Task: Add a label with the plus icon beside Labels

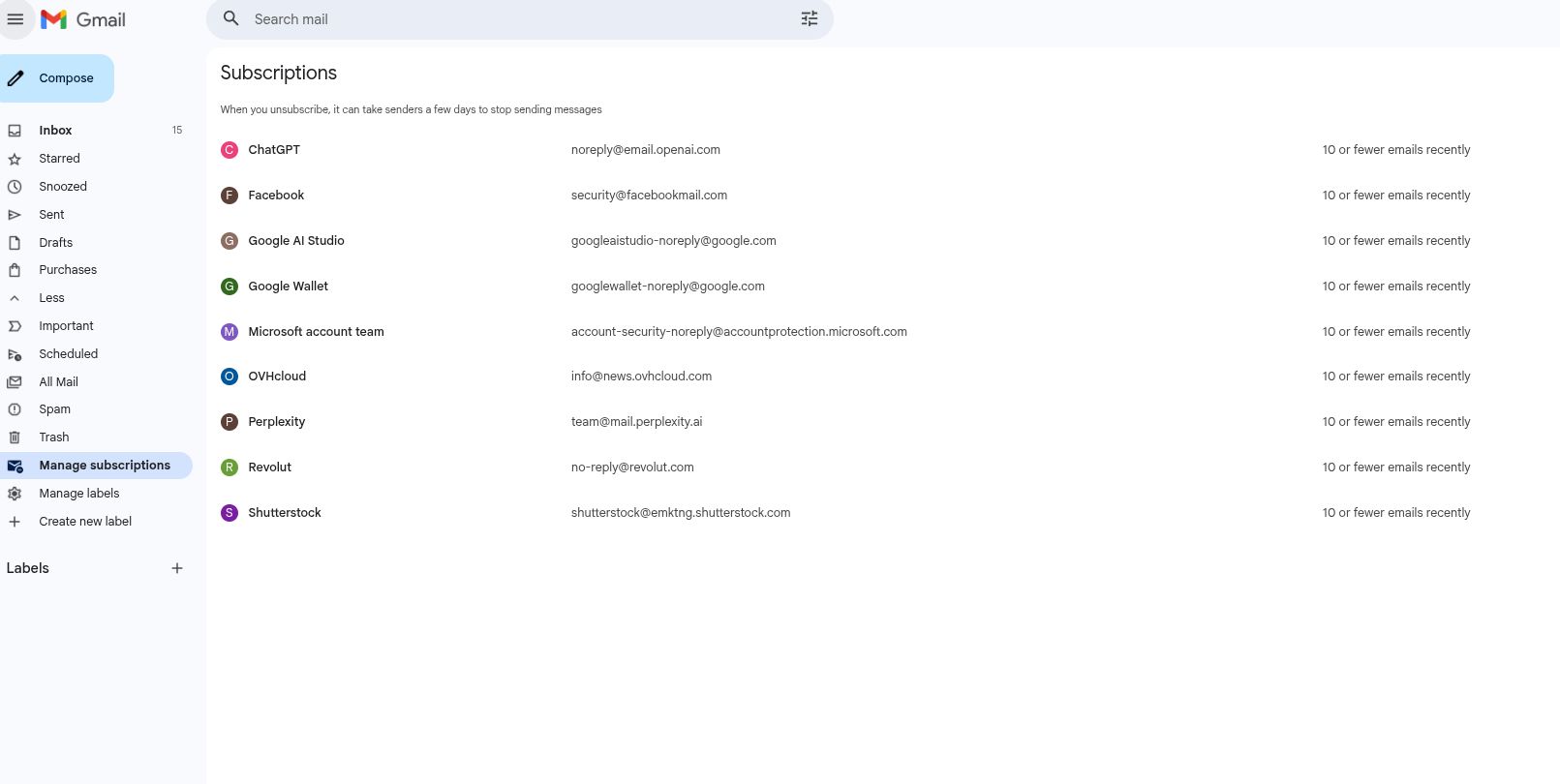Action: [177, 569]
